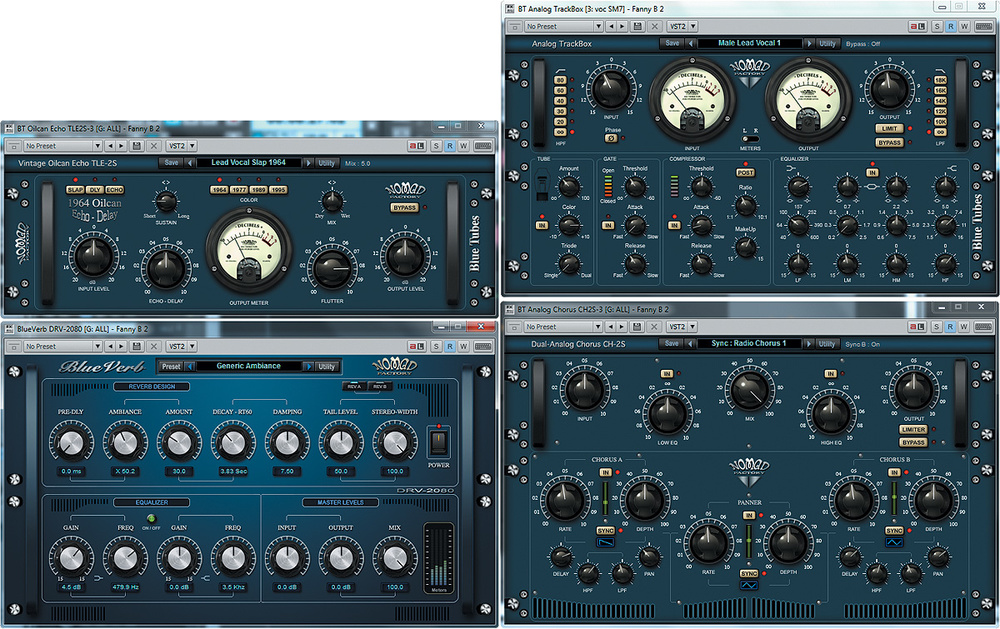The width and height of the screenshot is (1000, 629).
Task: Toggle BYPASS on the Vintage Oilcan Echo
Action: (406, 209)
